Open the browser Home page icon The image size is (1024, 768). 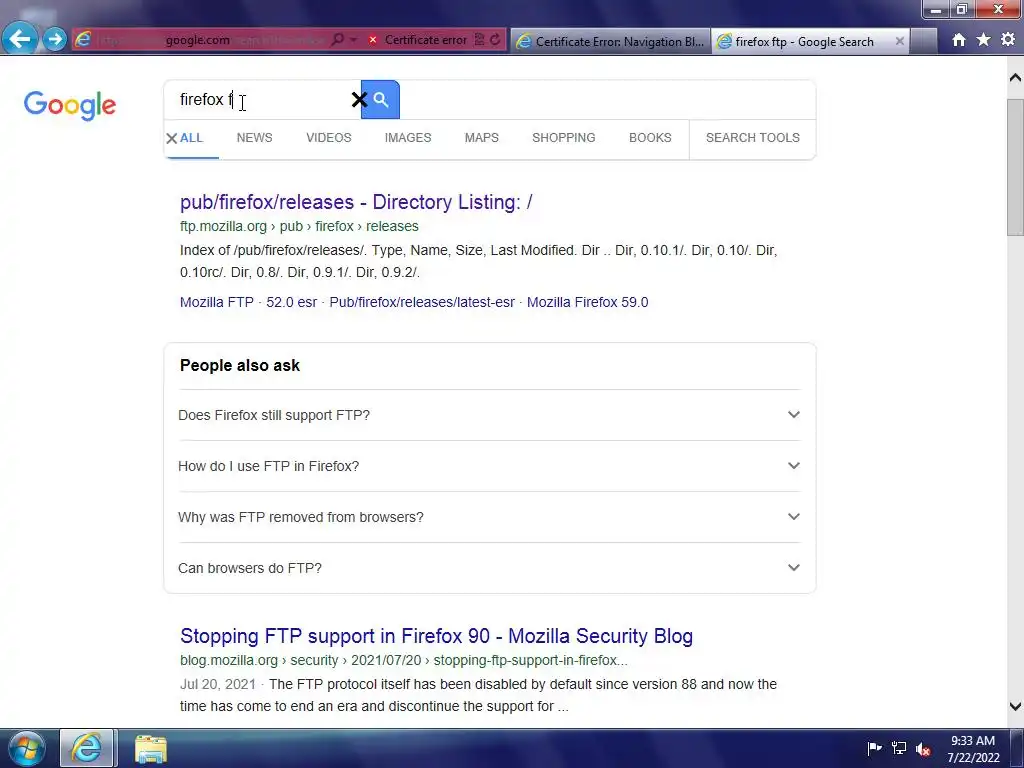tap(959, 40)
